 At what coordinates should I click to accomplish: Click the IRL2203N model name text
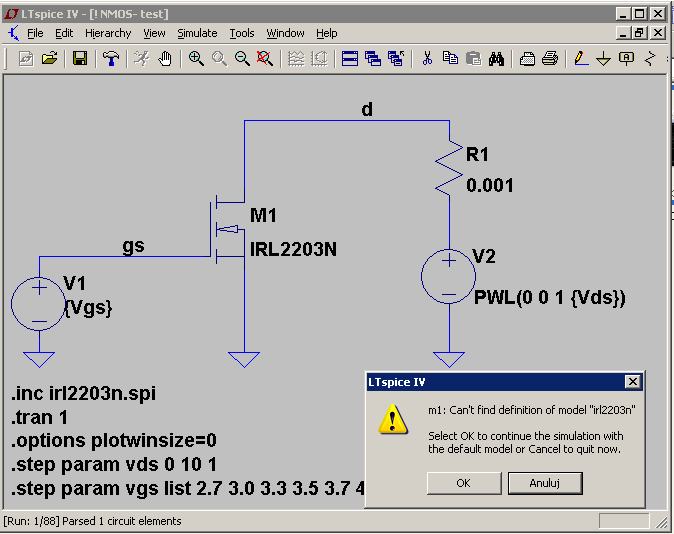(x=294, y=249)
